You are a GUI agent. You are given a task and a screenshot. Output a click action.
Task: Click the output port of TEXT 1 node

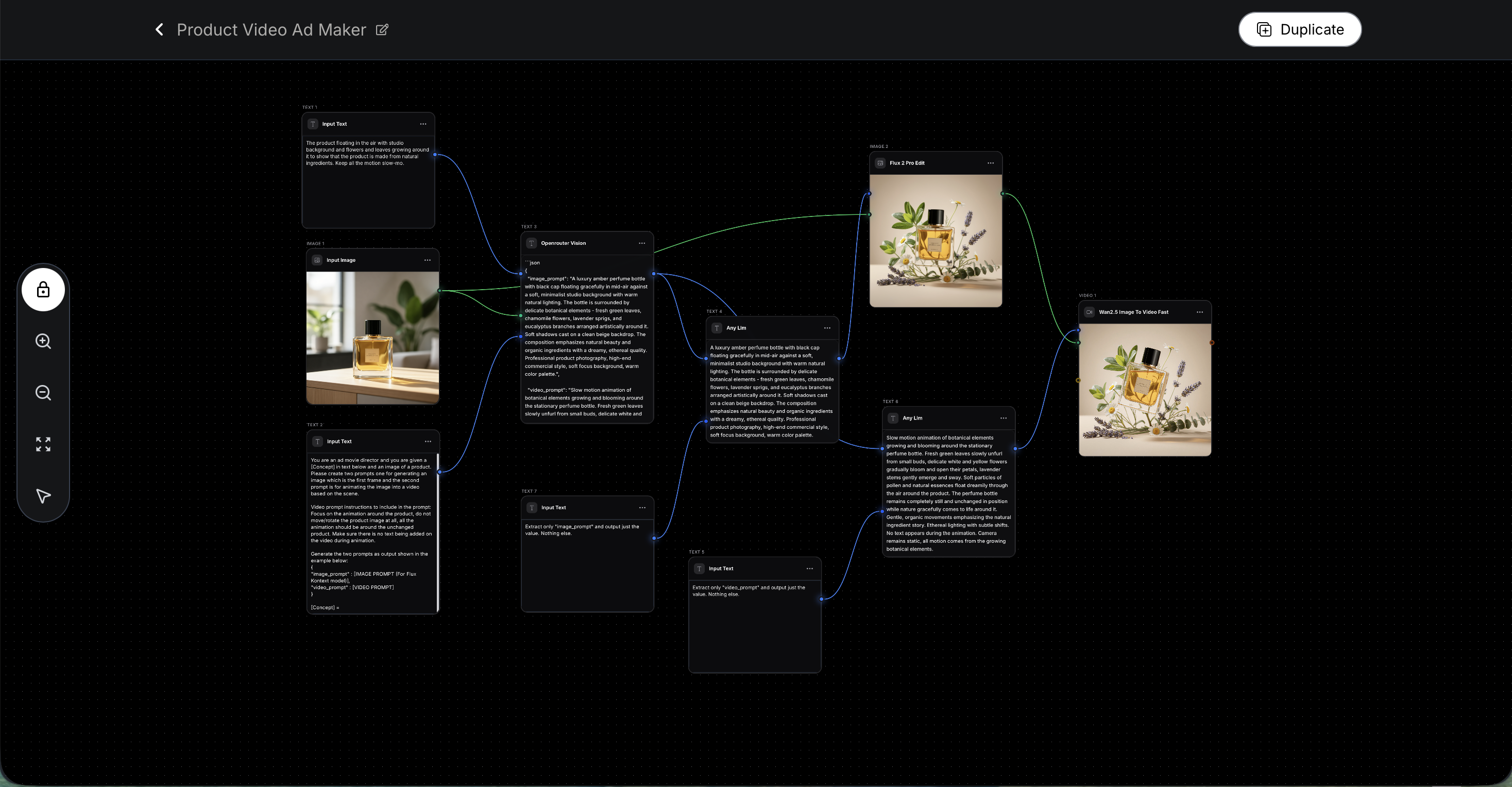435,155
